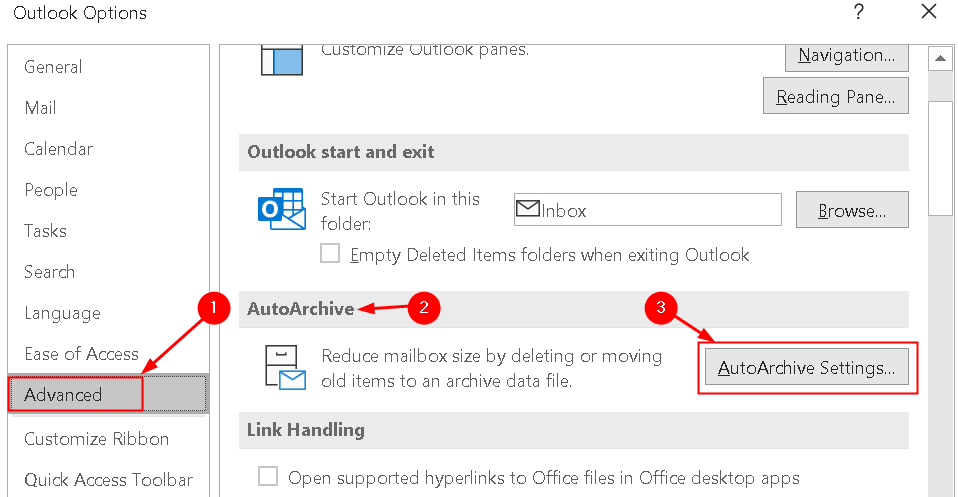Click the vertical scrollbar thumb
Screen dimensions: 958x497
click(x=940, y=157)
